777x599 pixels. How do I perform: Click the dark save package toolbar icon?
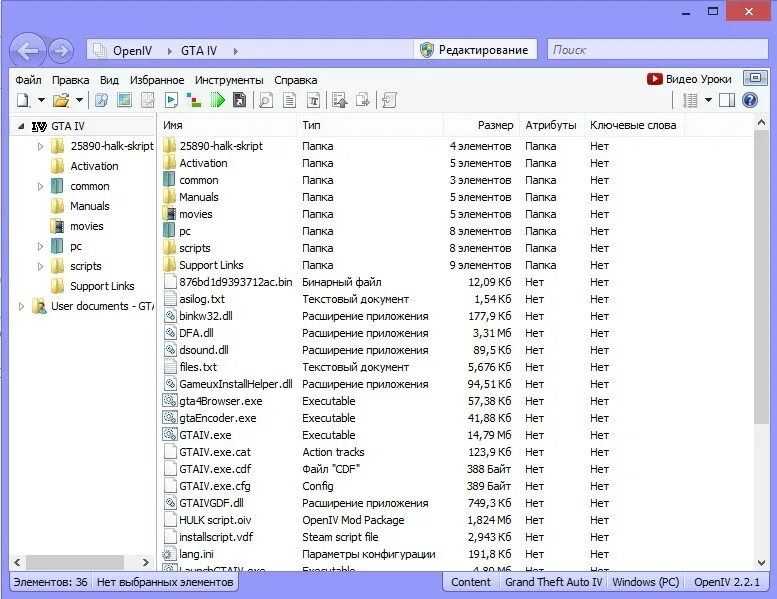240,101
